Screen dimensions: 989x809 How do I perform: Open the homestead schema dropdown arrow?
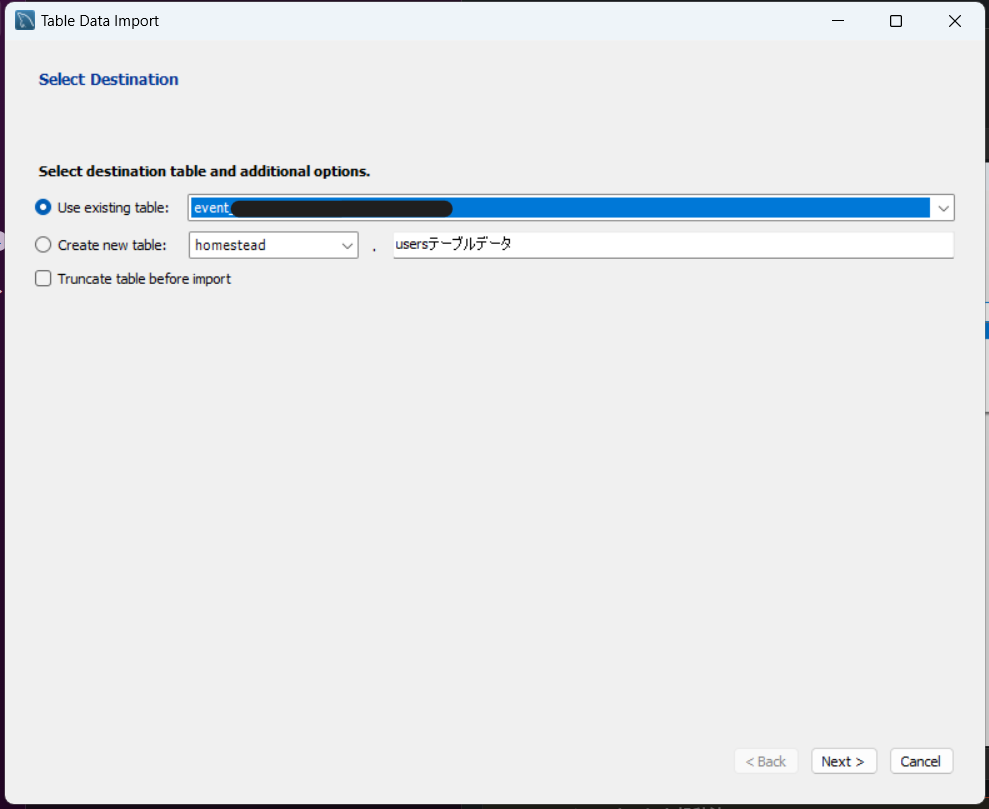(x=347, y=245)
